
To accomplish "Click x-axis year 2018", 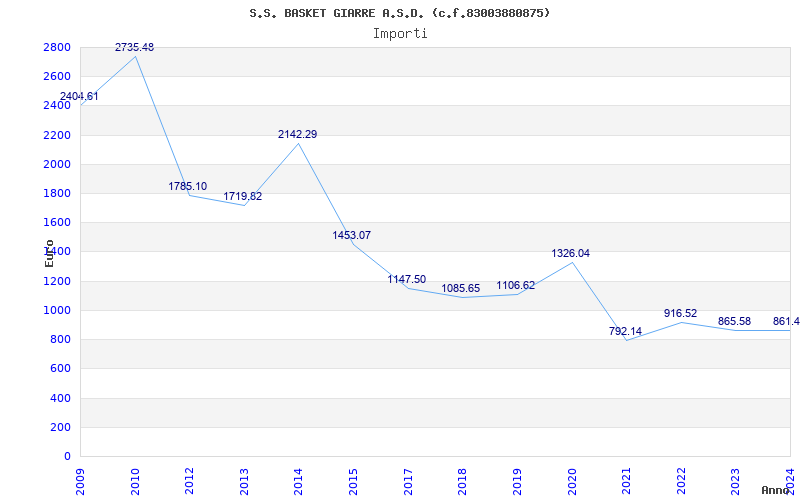I will pyautogui.click(x=462, y=481).
